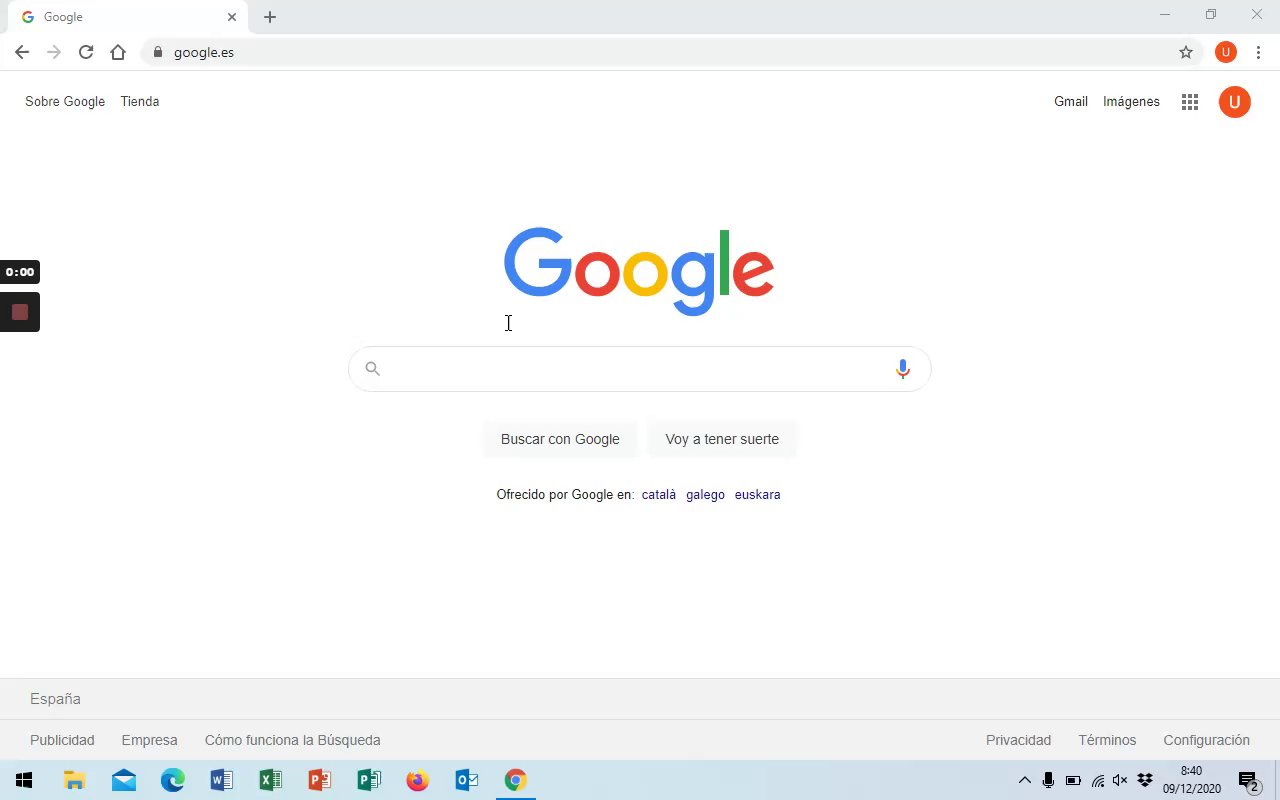Switch language to galego
The height and width of the screenshot is (800, 1280).
coord(705,494)
